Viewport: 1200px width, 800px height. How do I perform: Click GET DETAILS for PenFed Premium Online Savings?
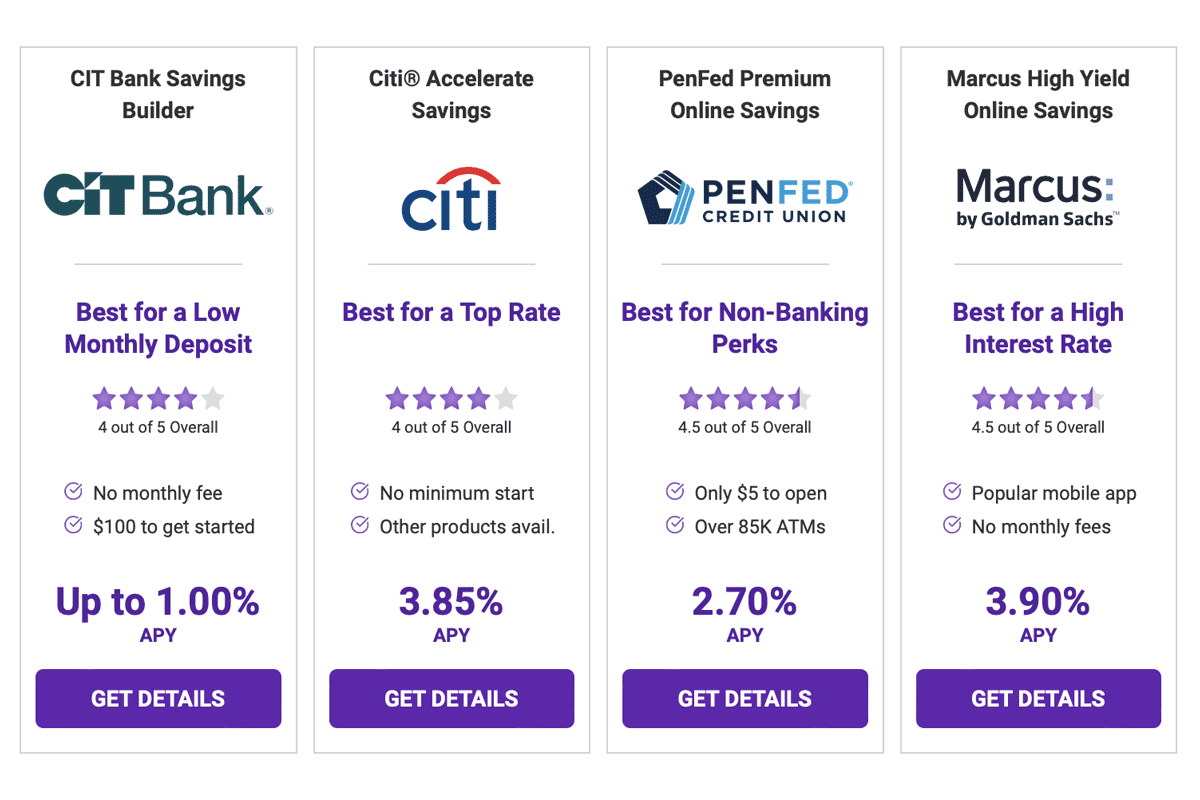click(x=744, y=698)
